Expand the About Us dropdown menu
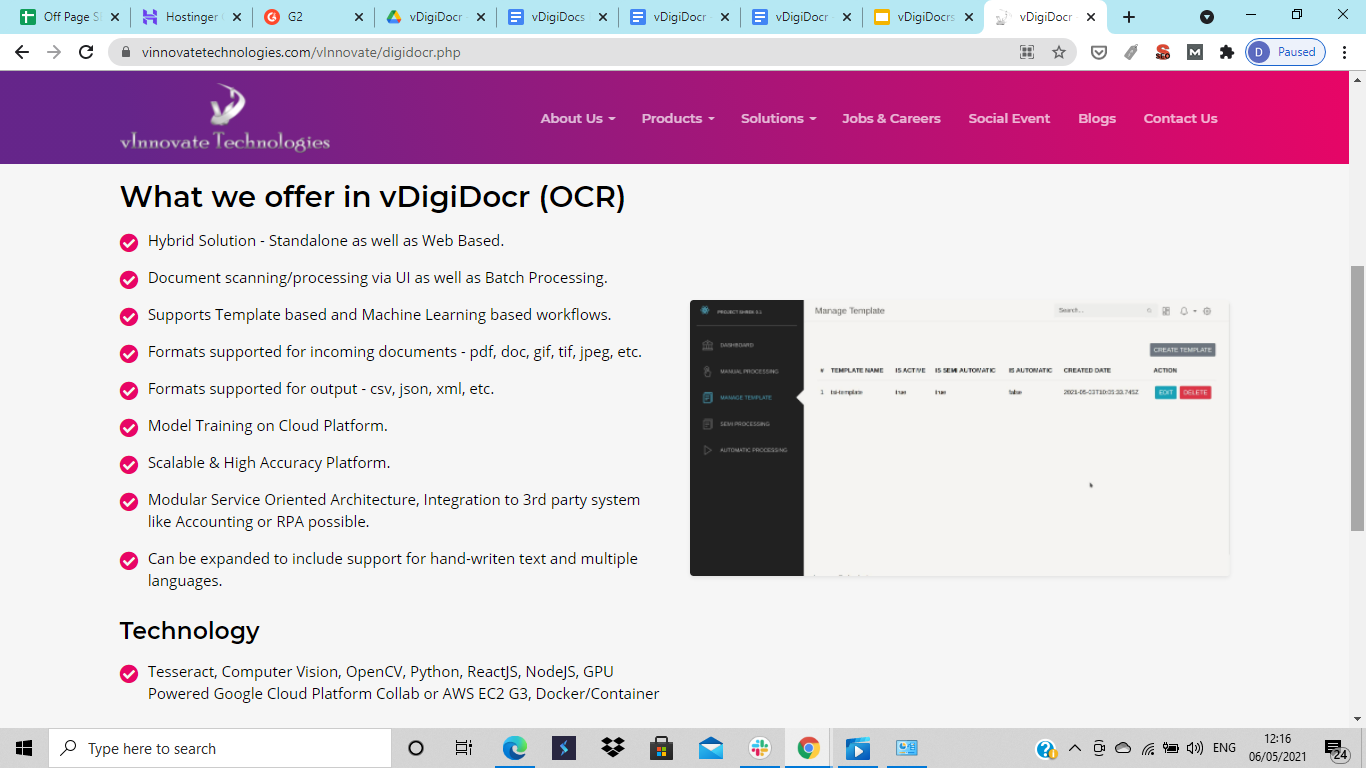Image resolution: width=1366 pixels, height=768 pixels. point(578,118)
